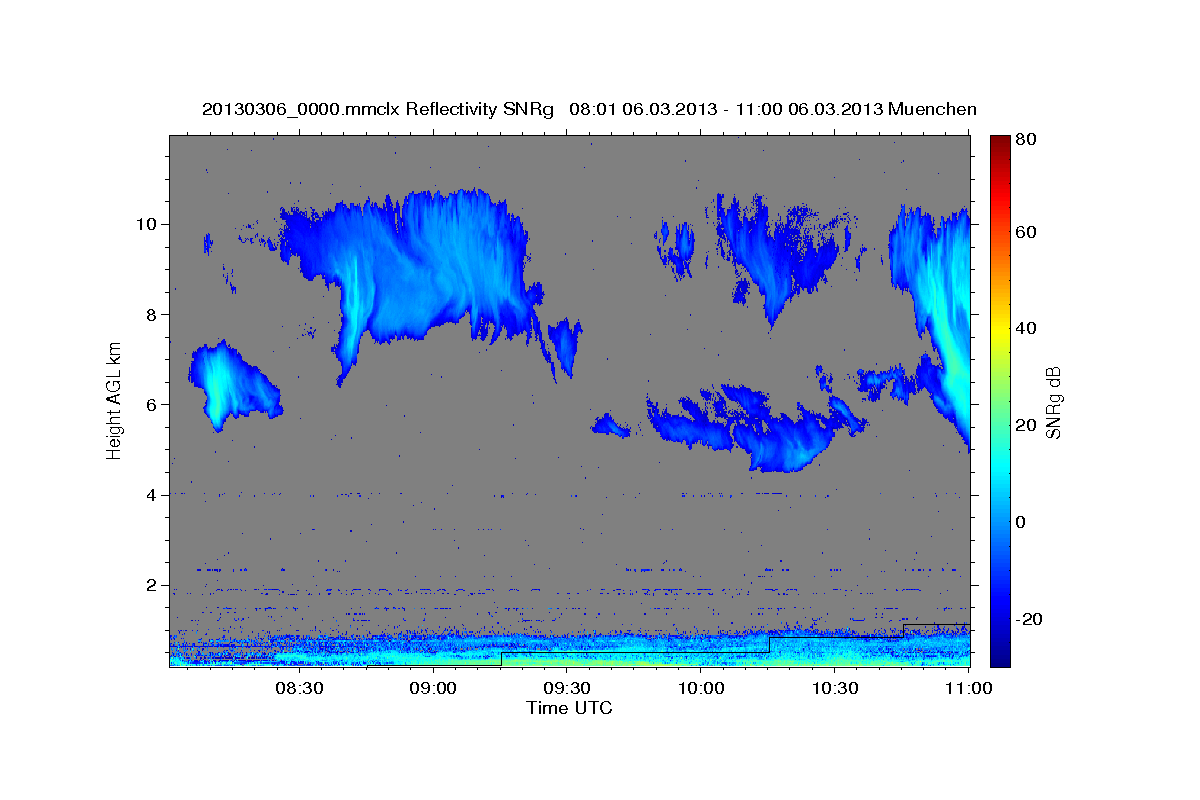This screenshot has height=800, width=1200.
Task: Click the 10:00 time tick label
Action: (x=701, y=688)
